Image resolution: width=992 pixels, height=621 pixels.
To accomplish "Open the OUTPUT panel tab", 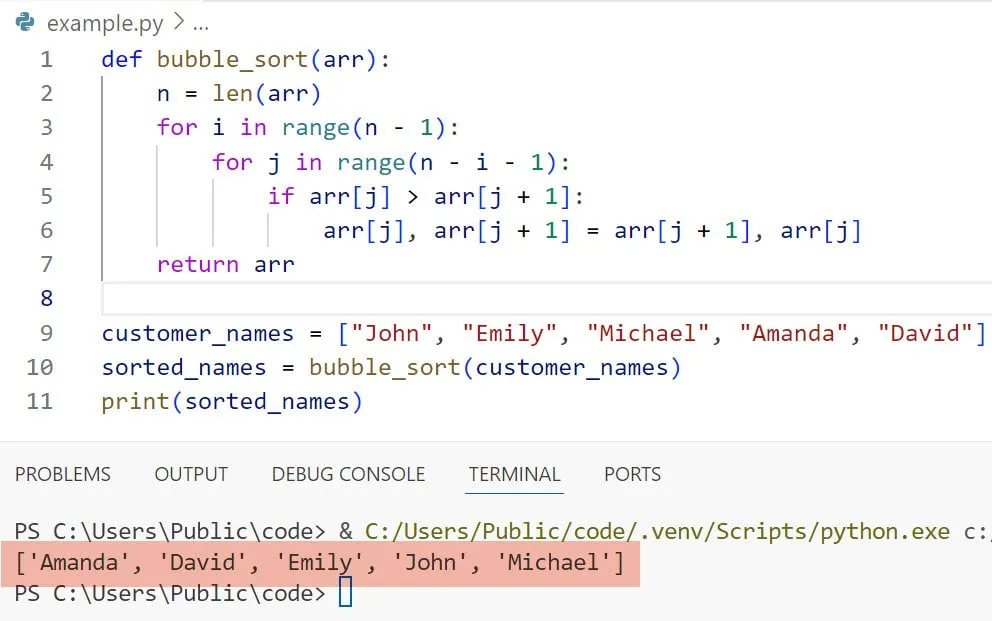I will (191, 474).
